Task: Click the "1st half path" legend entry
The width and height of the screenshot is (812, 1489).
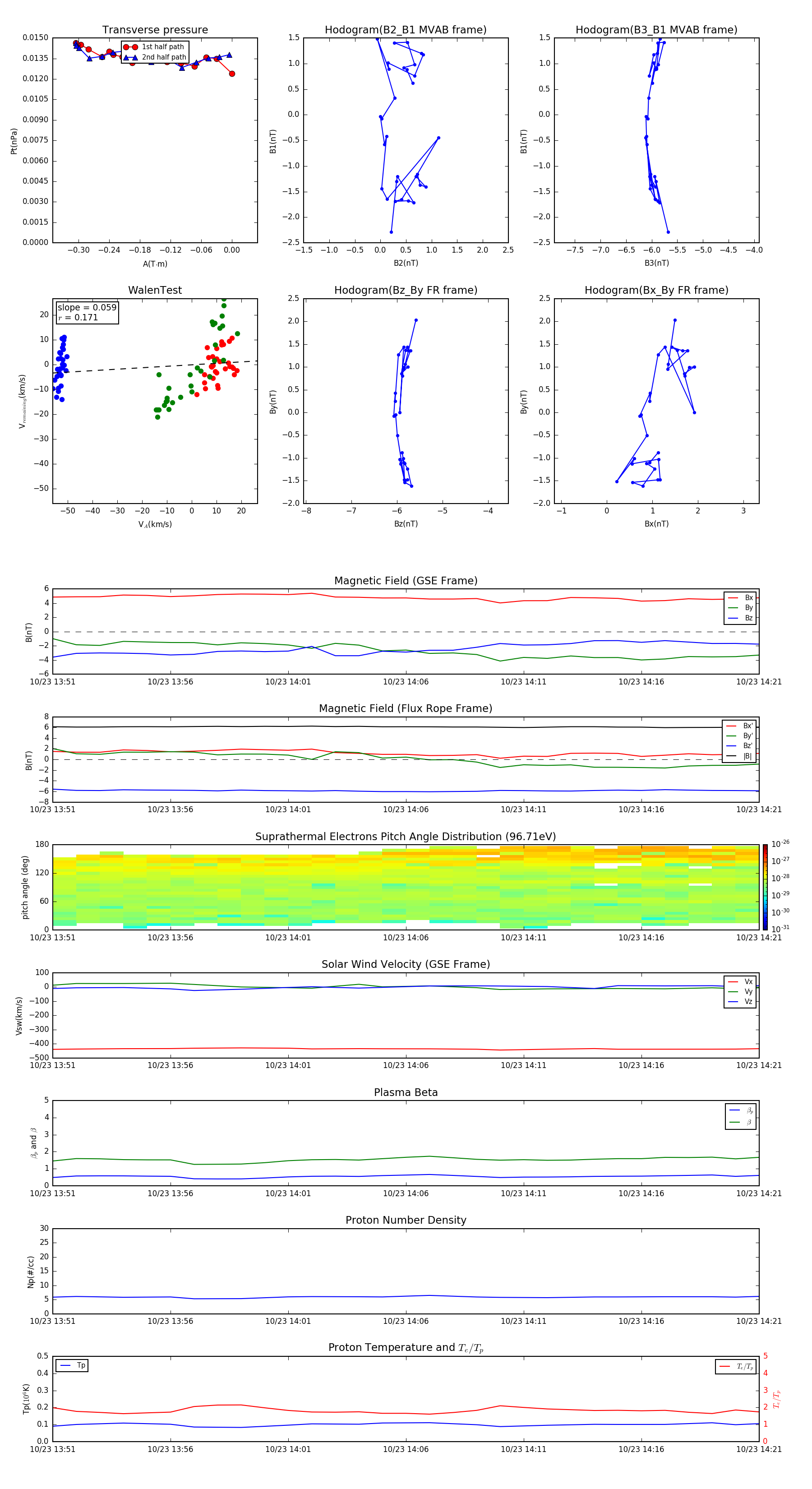Action: [x=155, y=47]
